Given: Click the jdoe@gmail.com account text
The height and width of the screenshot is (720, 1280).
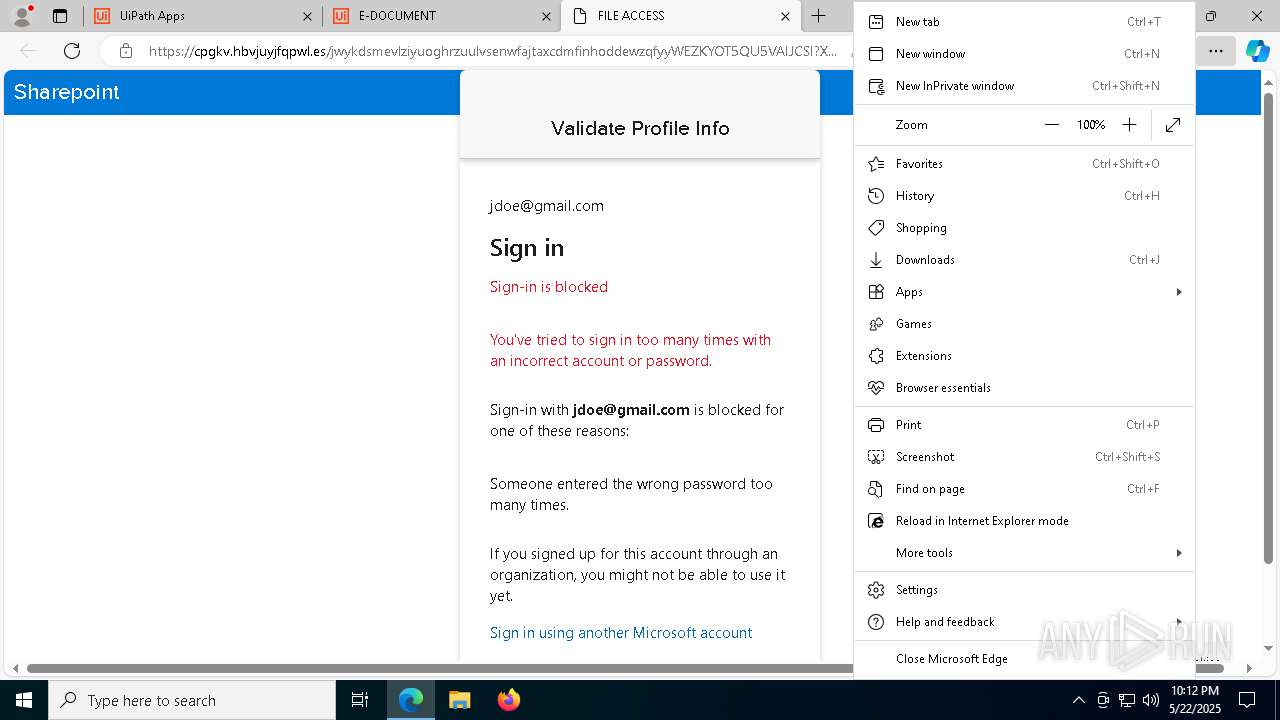Looking at the screenshot, I should click(x=546, y=206).
